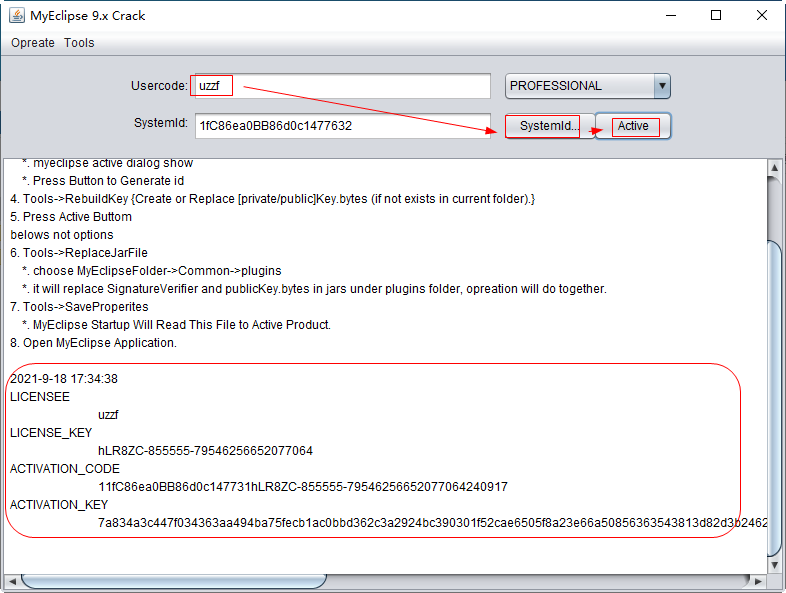
Task: Expand the PROFESSIONAL edition dropdown arrow
Action: pos(661,86)
